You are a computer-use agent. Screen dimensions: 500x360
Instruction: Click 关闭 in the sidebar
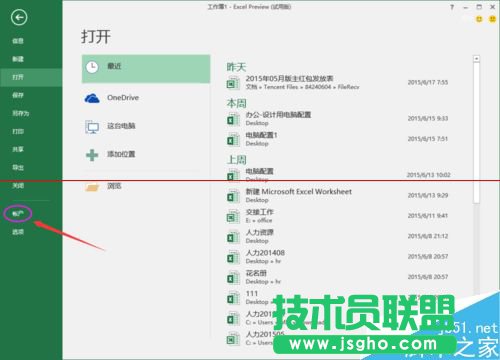pos(18,185)
